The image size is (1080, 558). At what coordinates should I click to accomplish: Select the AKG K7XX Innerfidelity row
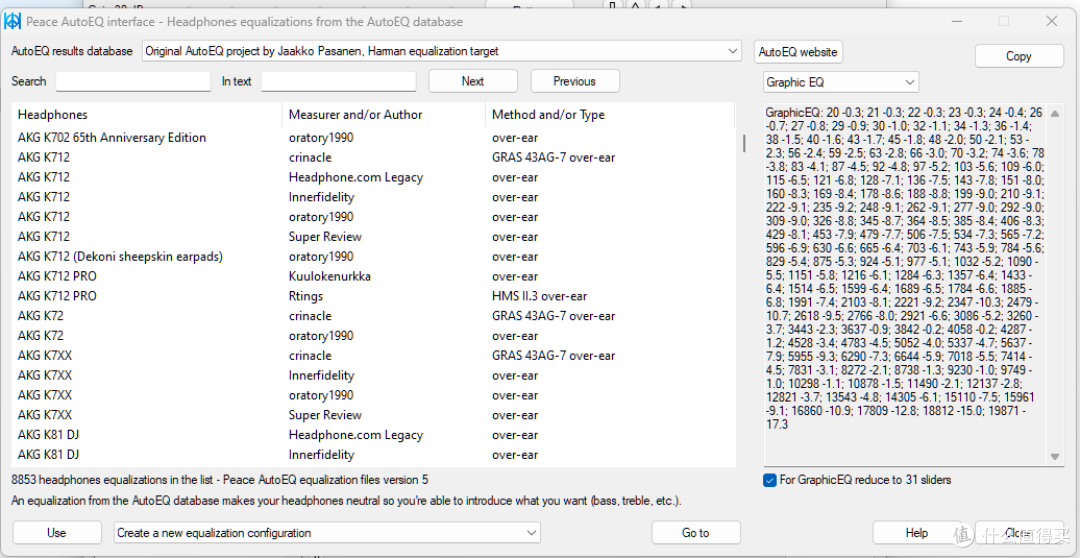point(373,375)
